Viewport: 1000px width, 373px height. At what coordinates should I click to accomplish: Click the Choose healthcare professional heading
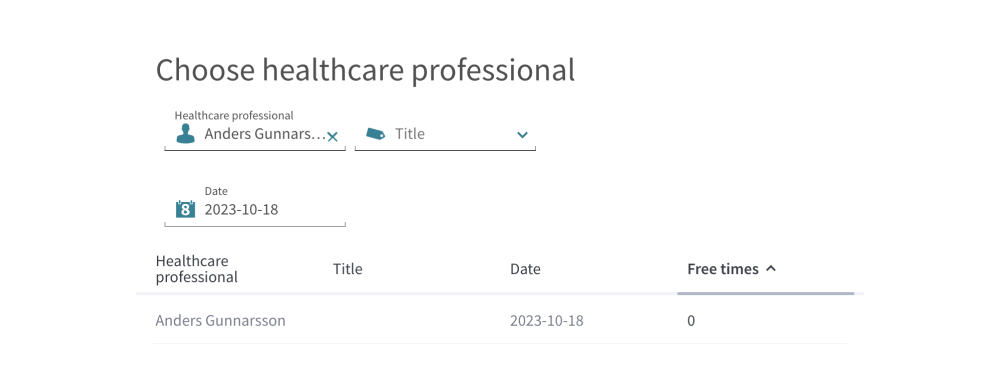365,70
